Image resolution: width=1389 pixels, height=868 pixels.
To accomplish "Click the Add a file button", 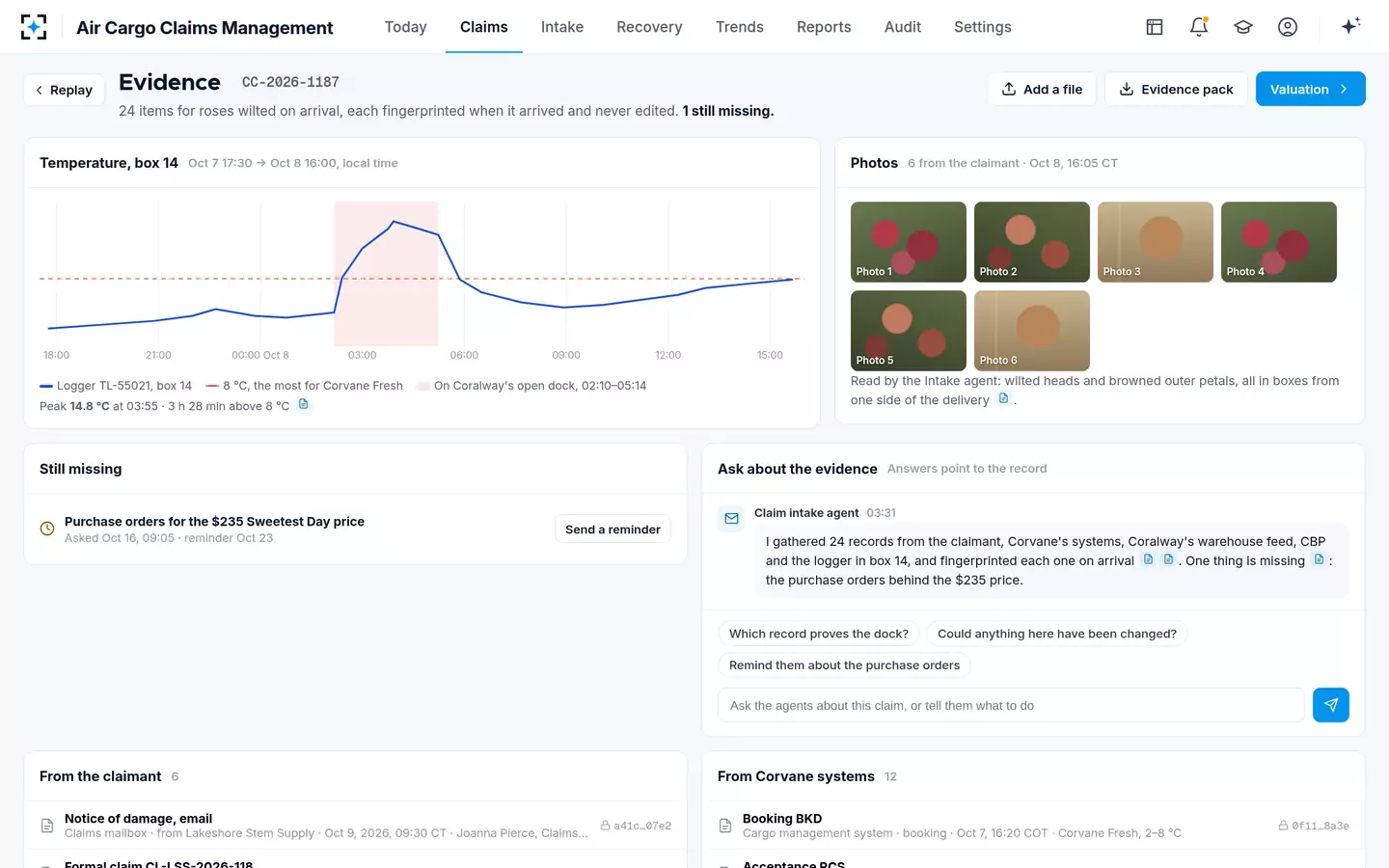I will click(x=1042, y=89).
